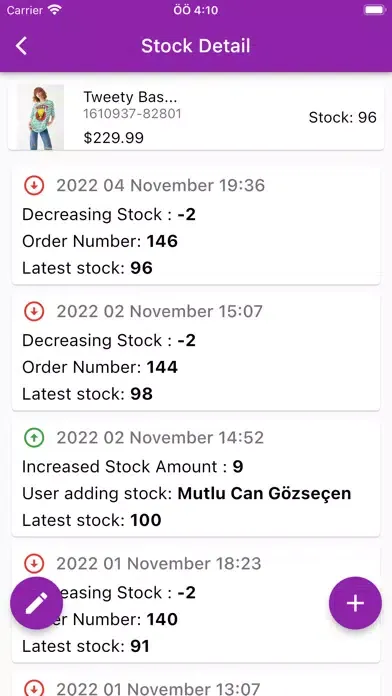Tap the Stock Detail header title
The width and height of the screenshot is (392, 696).
tap(196, 46)
